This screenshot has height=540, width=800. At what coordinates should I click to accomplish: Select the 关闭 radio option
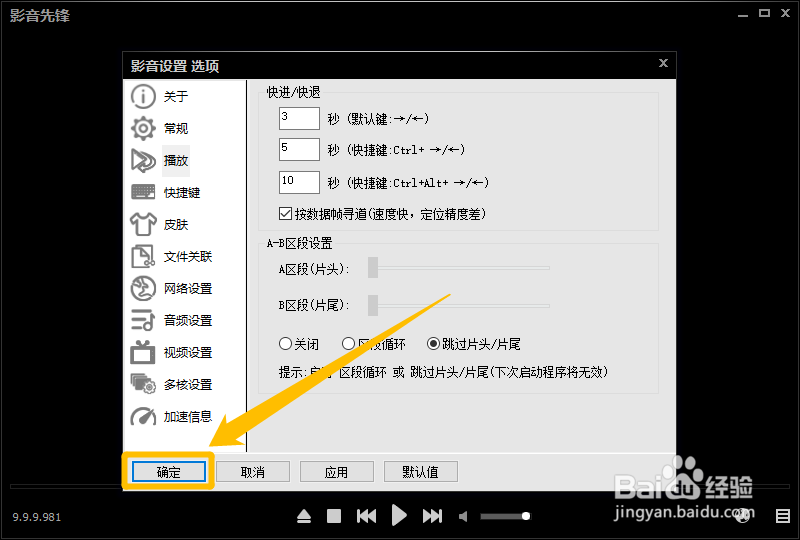pyautogui.click(x=285, y=343)
